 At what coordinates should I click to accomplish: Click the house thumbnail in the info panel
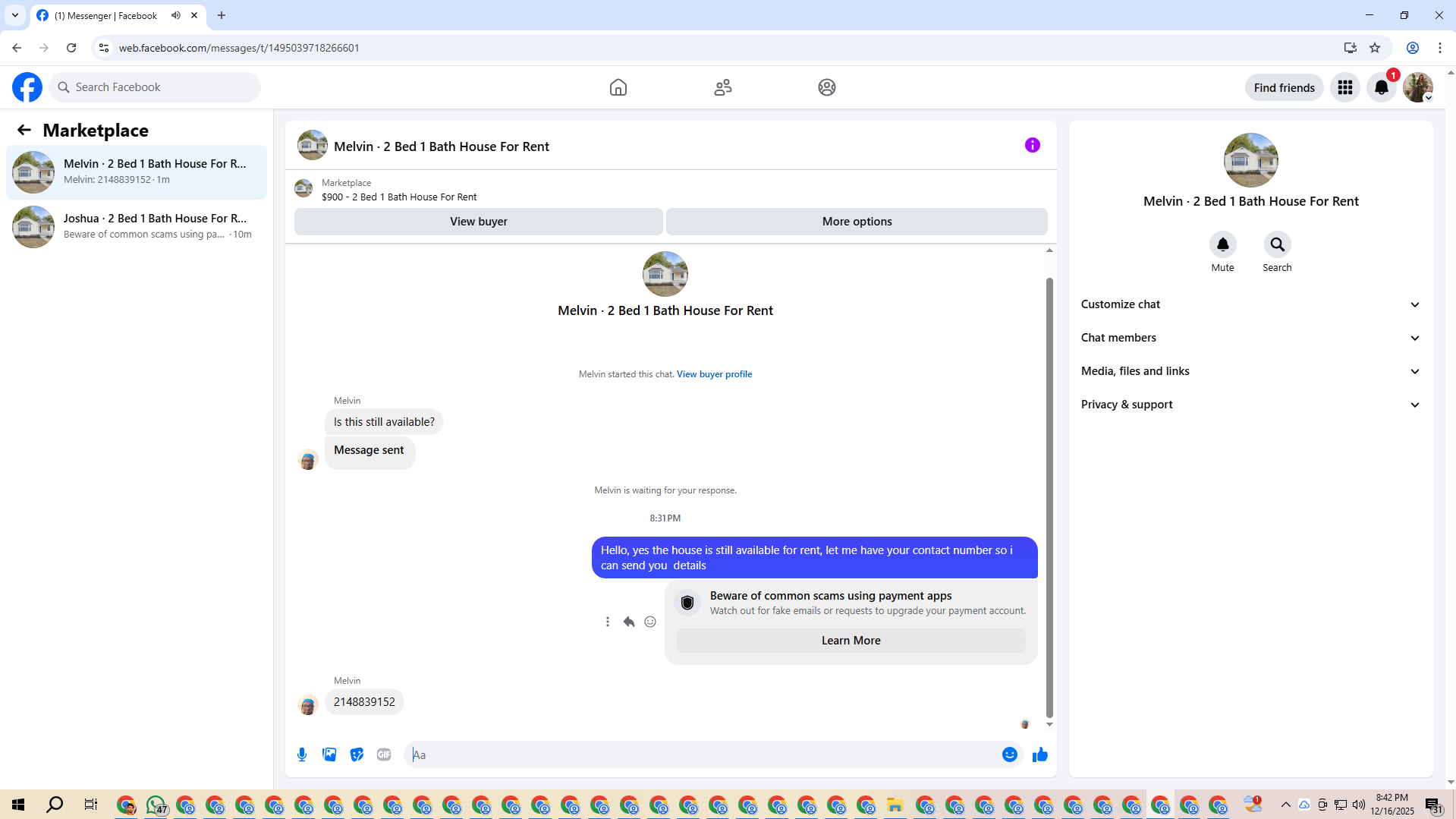(x=1251, y=160)
